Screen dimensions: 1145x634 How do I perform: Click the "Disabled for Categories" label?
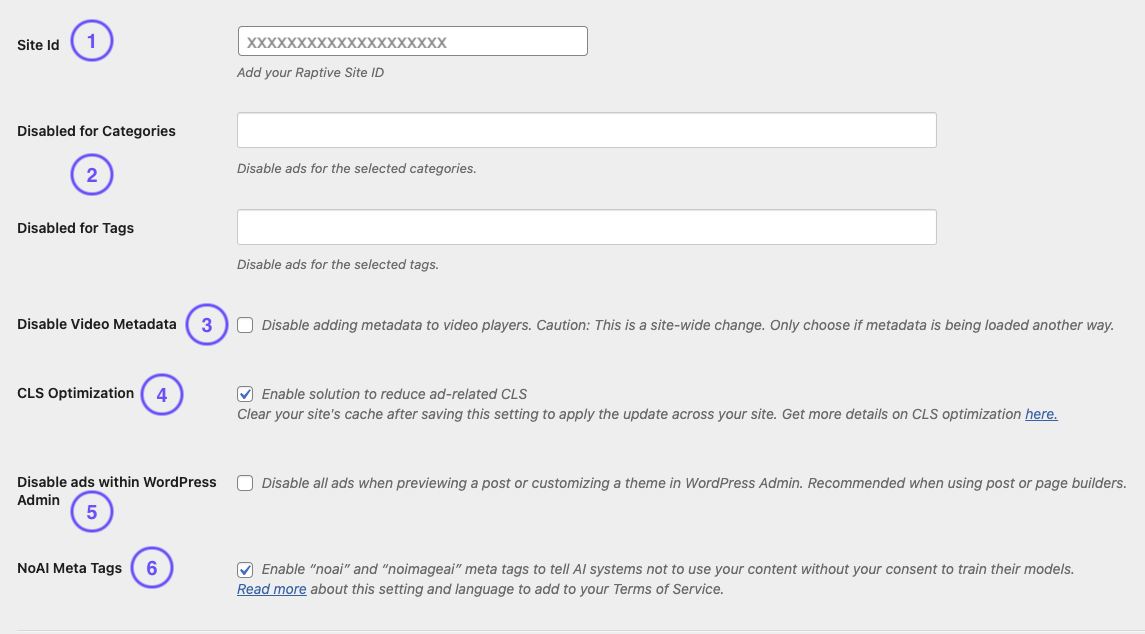[x=96, y=131]
